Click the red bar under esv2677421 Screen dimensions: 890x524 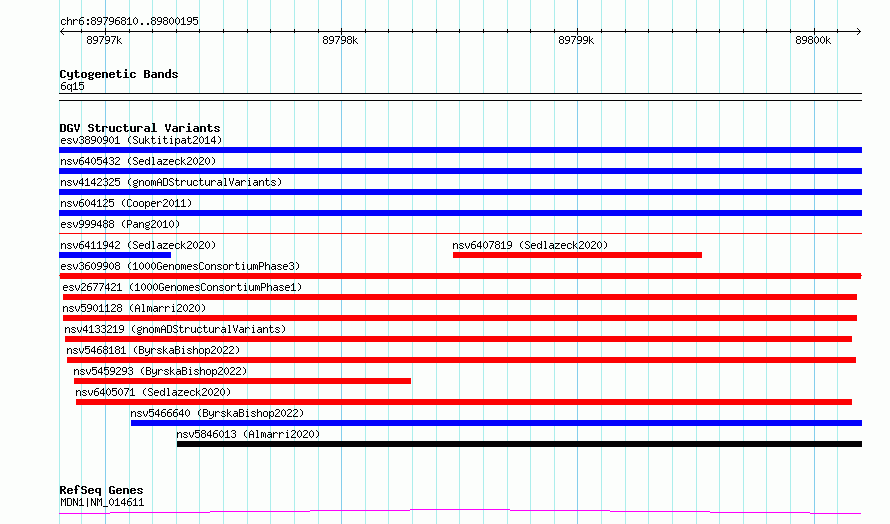click(x=460, y=297)
